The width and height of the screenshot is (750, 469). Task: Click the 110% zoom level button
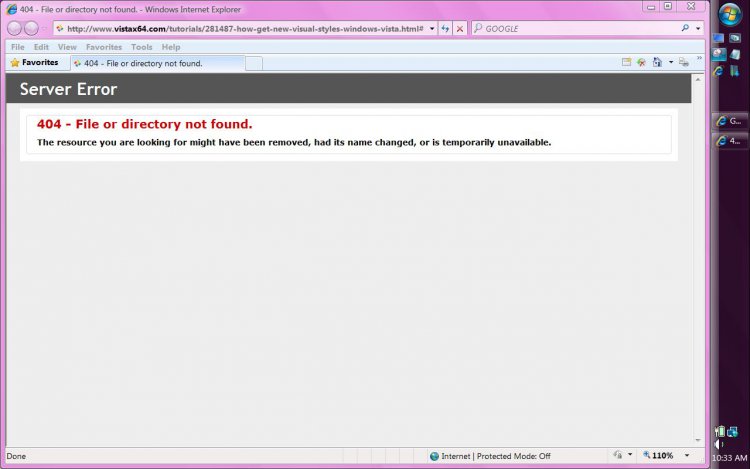pos(658,456)
